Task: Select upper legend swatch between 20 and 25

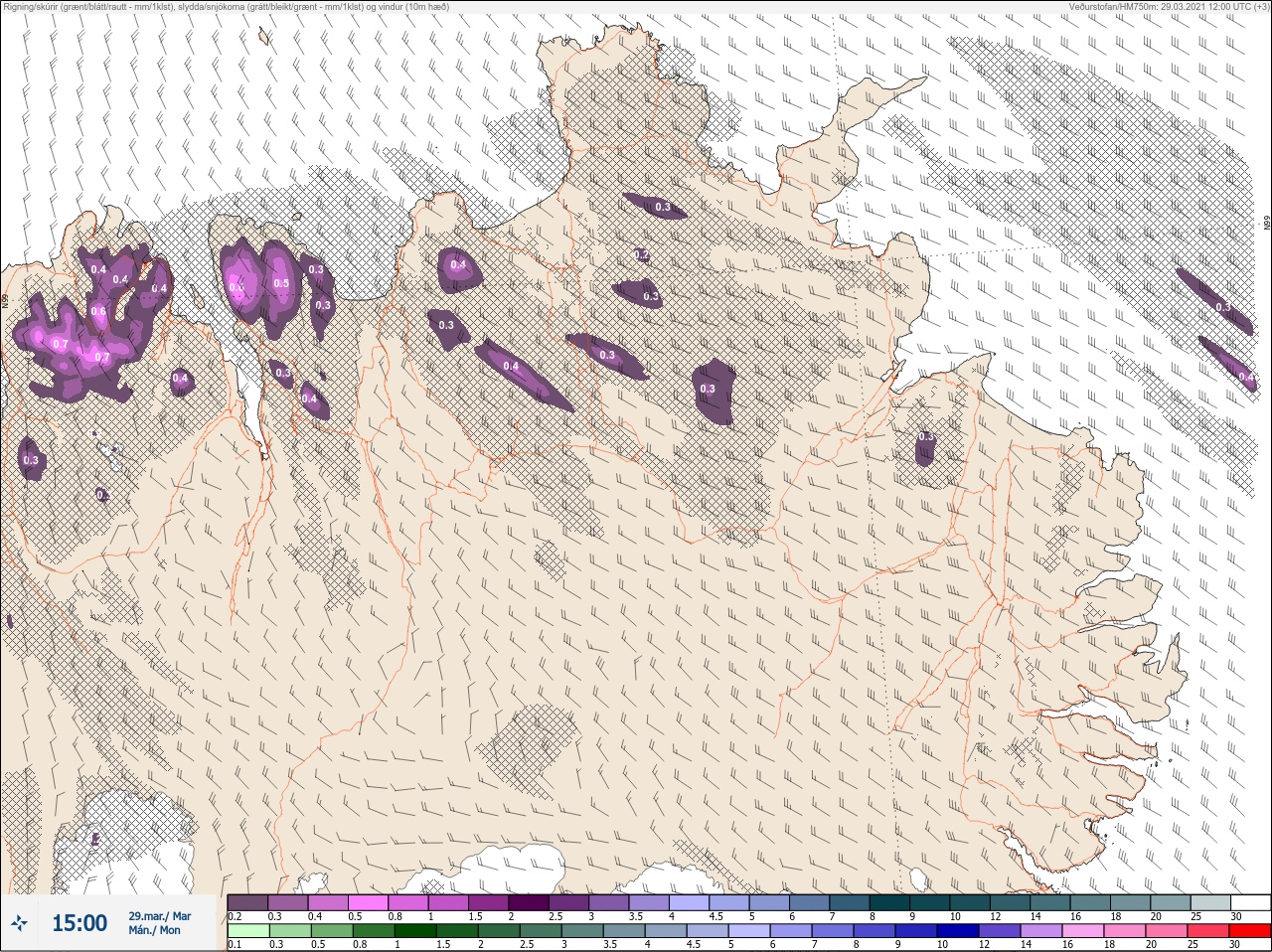Action: pyautogui.click(x=1170, y=902)
